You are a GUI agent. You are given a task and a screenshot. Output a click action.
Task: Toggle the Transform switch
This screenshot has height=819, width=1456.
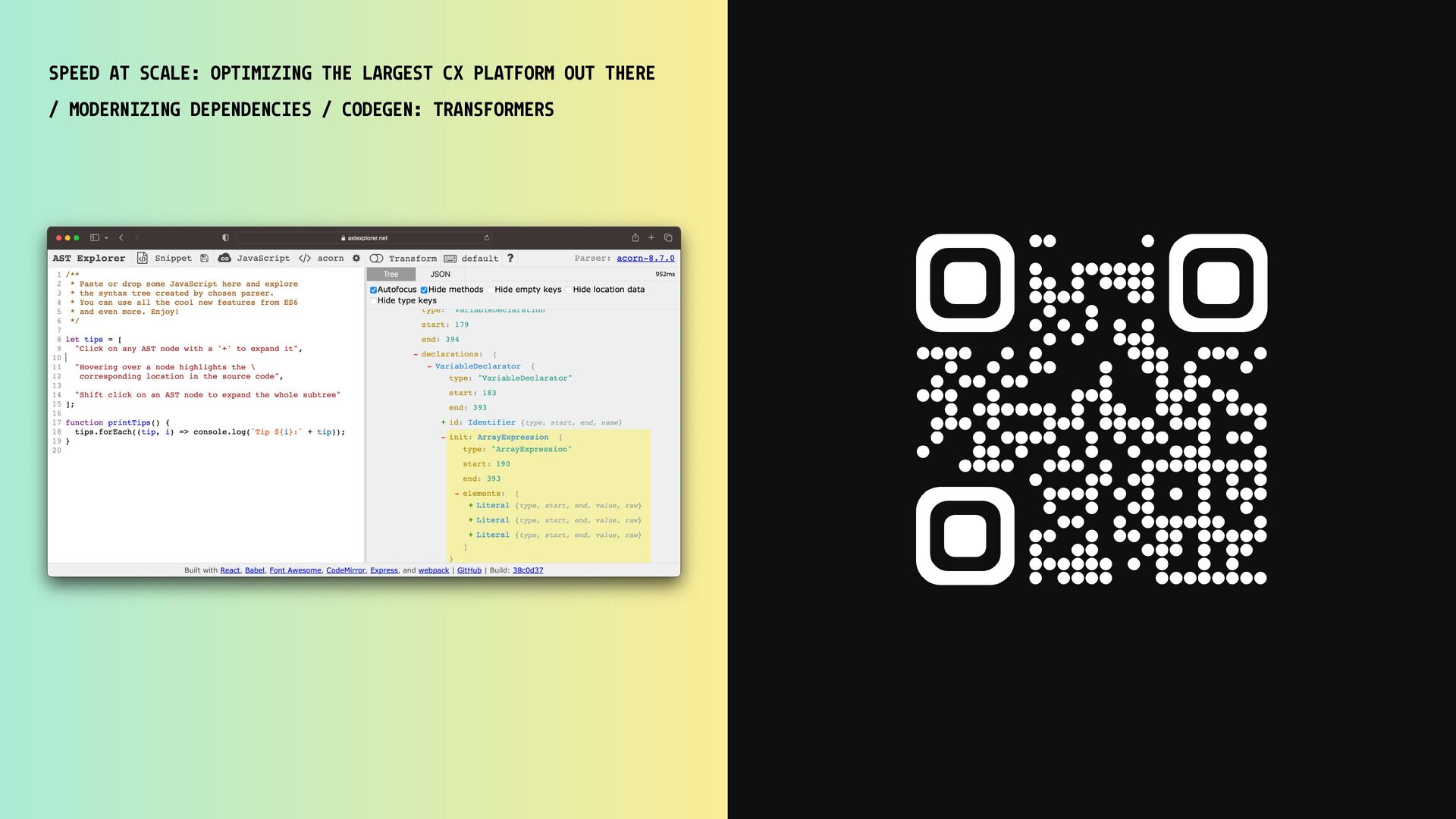coord(376,259)
